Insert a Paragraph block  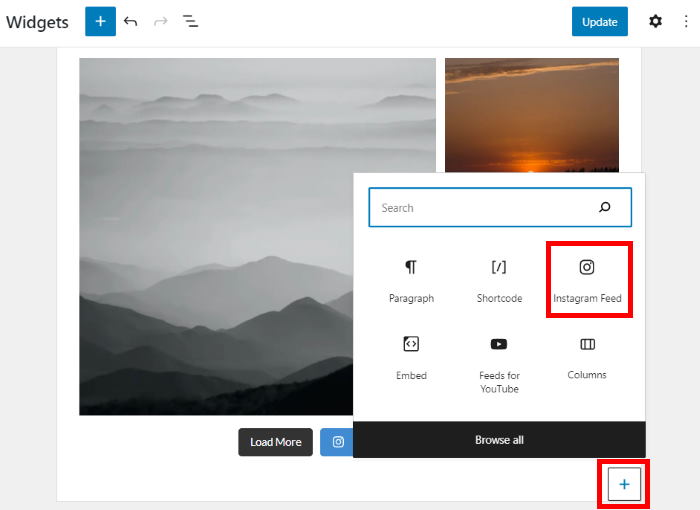[x=411, y=281]
